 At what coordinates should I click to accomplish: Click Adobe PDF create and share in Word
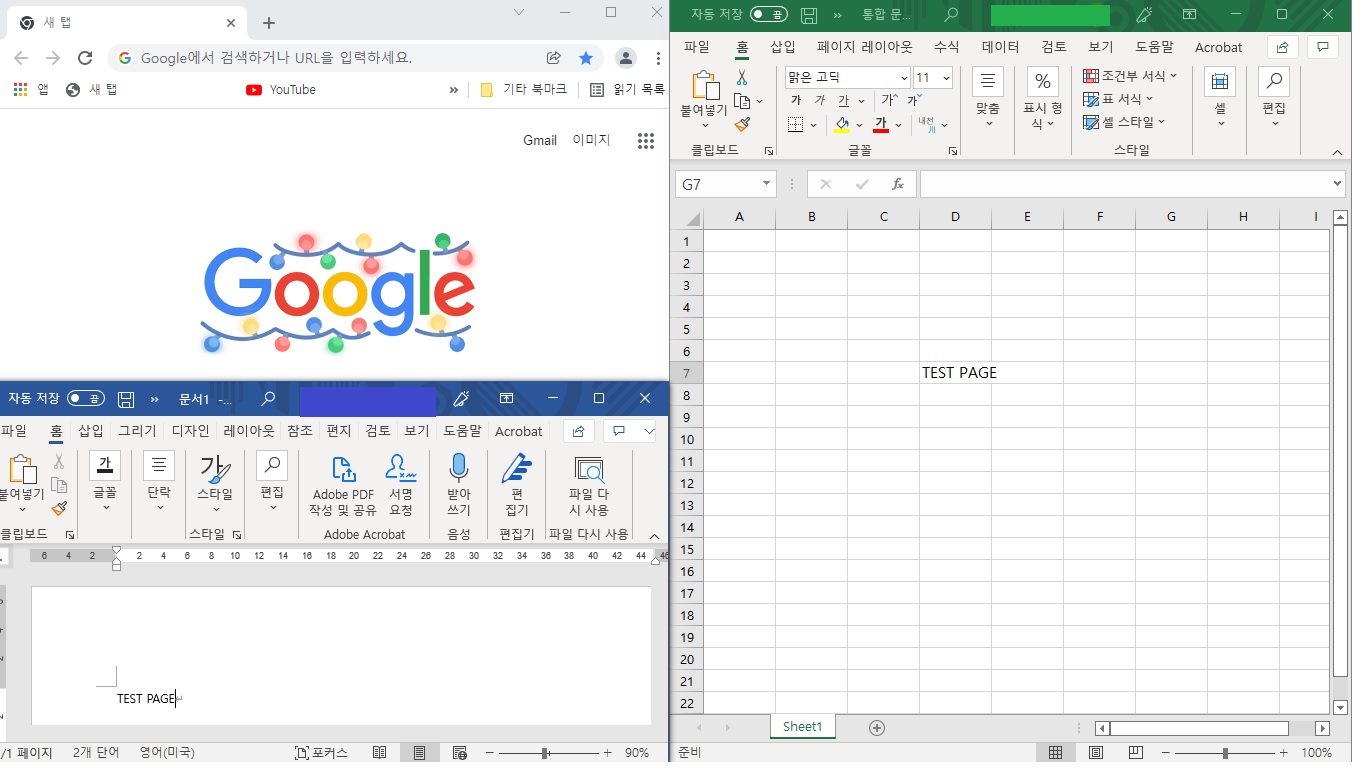click(x=343, y=485)
